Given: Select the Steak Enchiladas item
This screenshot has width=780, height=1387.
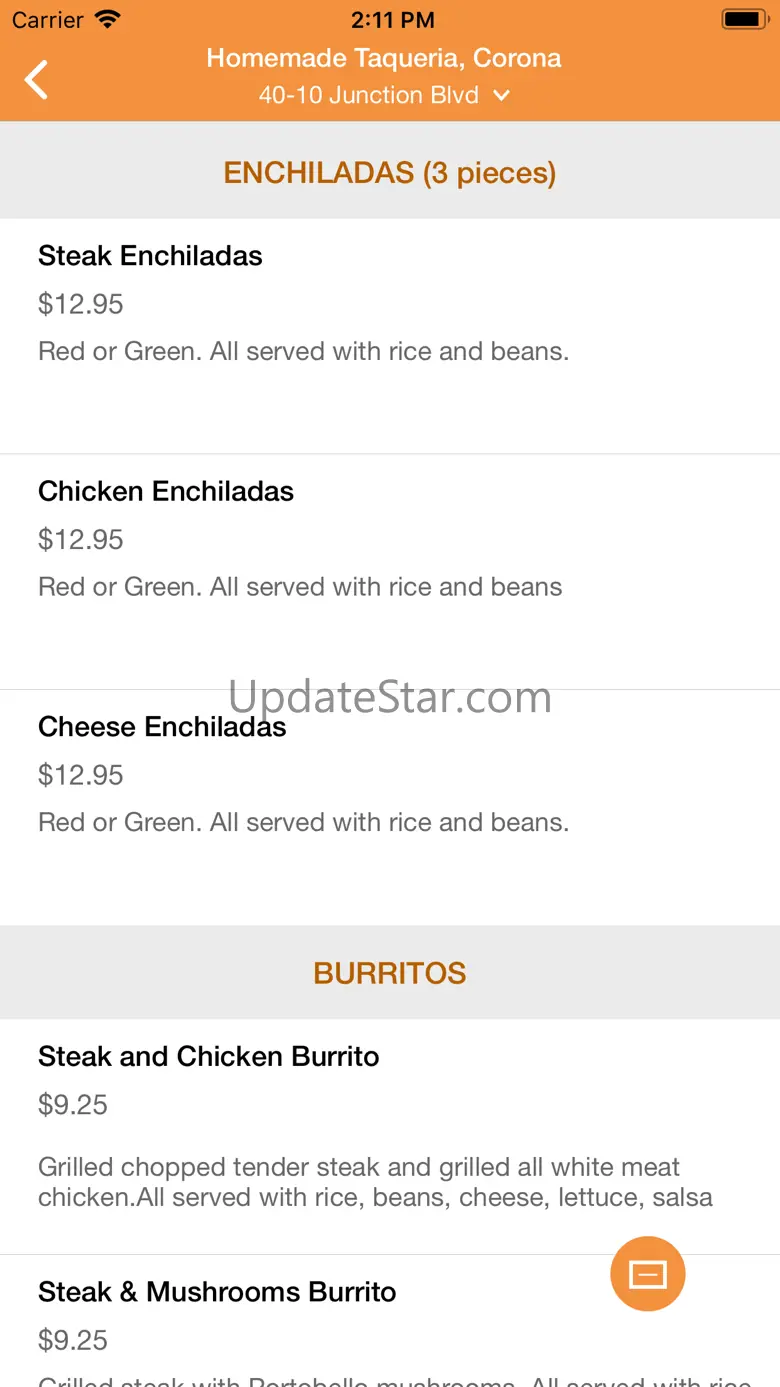Looking at the screenshot, I should [150, 256].
